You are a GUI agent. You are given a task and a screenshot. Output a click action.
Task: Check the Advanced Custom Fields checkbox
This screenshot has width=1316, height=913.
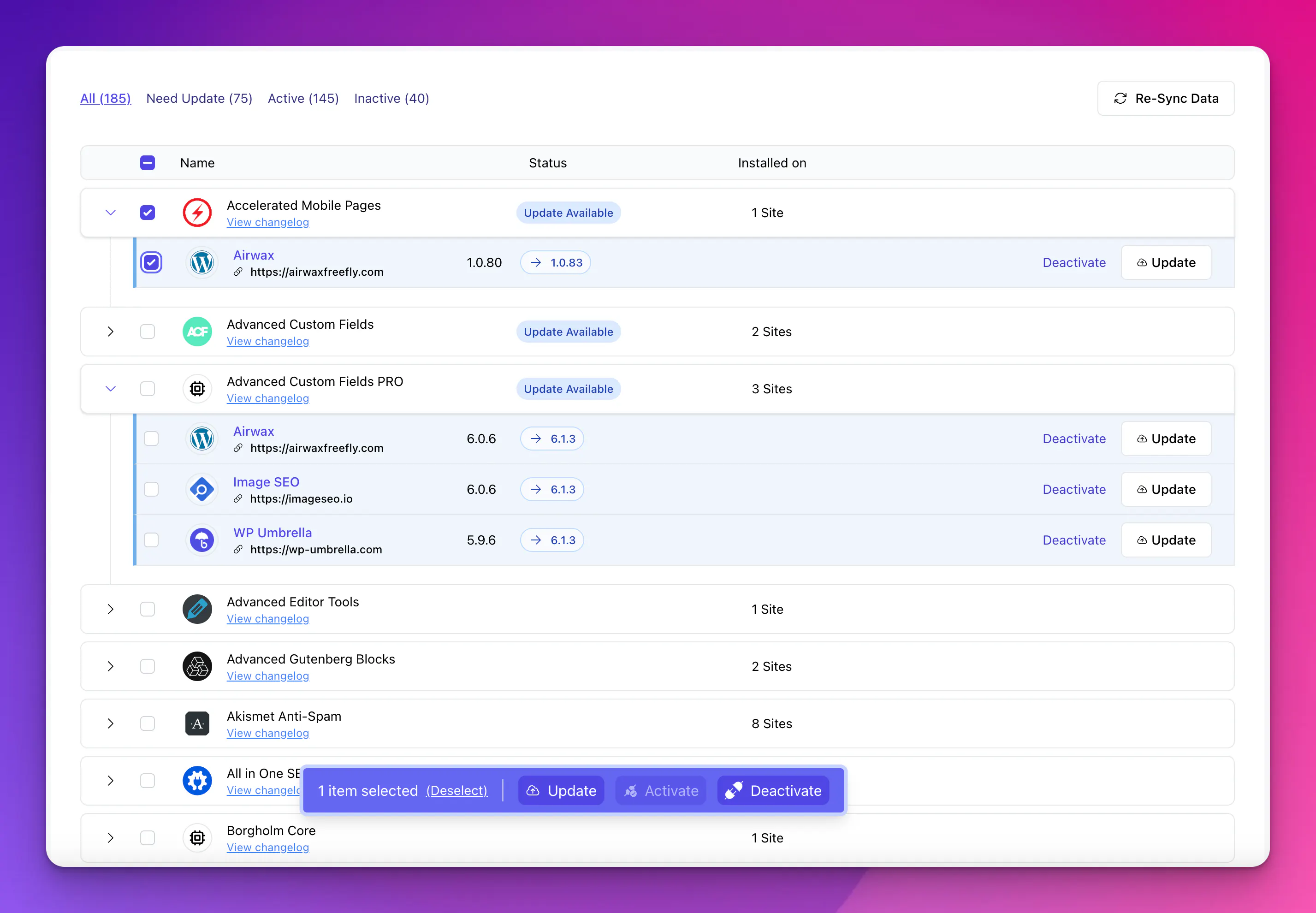pos(148,332)
